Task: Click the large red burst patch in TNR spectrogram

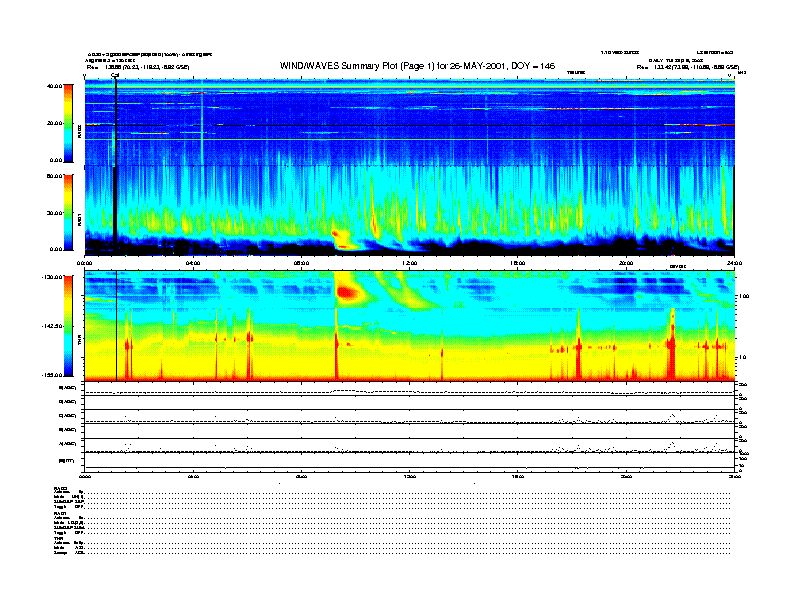Action: [x=346, y=292]
